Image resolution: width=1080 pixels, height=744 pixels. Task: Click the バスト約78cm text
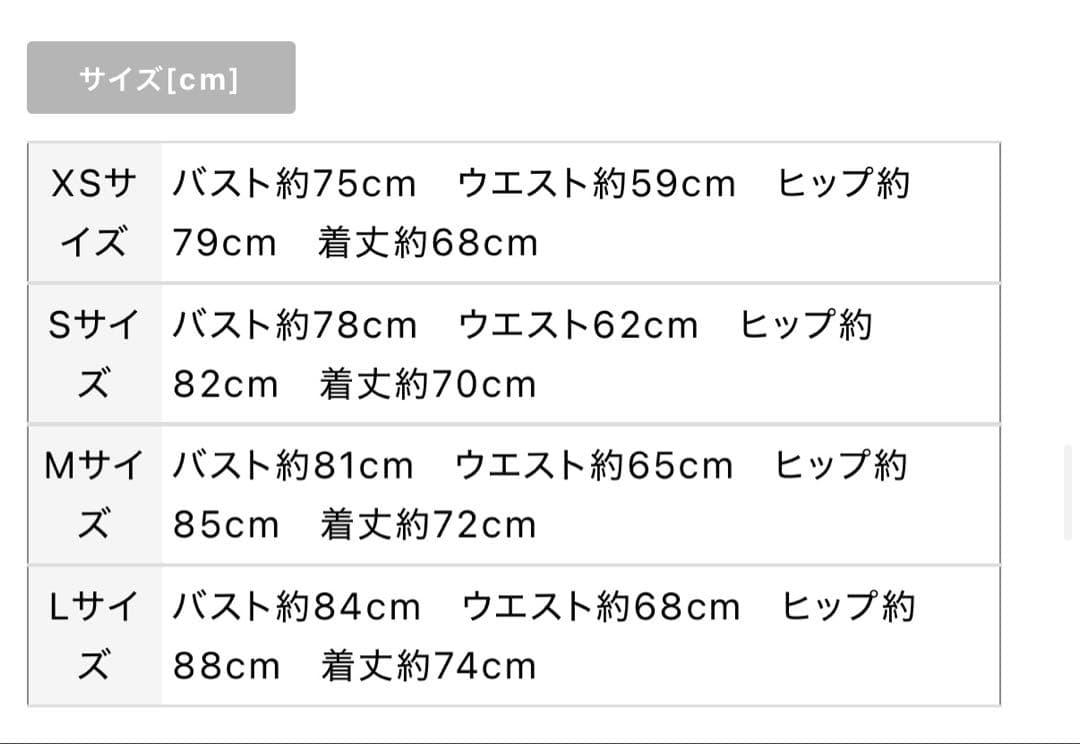pos(294,325)
